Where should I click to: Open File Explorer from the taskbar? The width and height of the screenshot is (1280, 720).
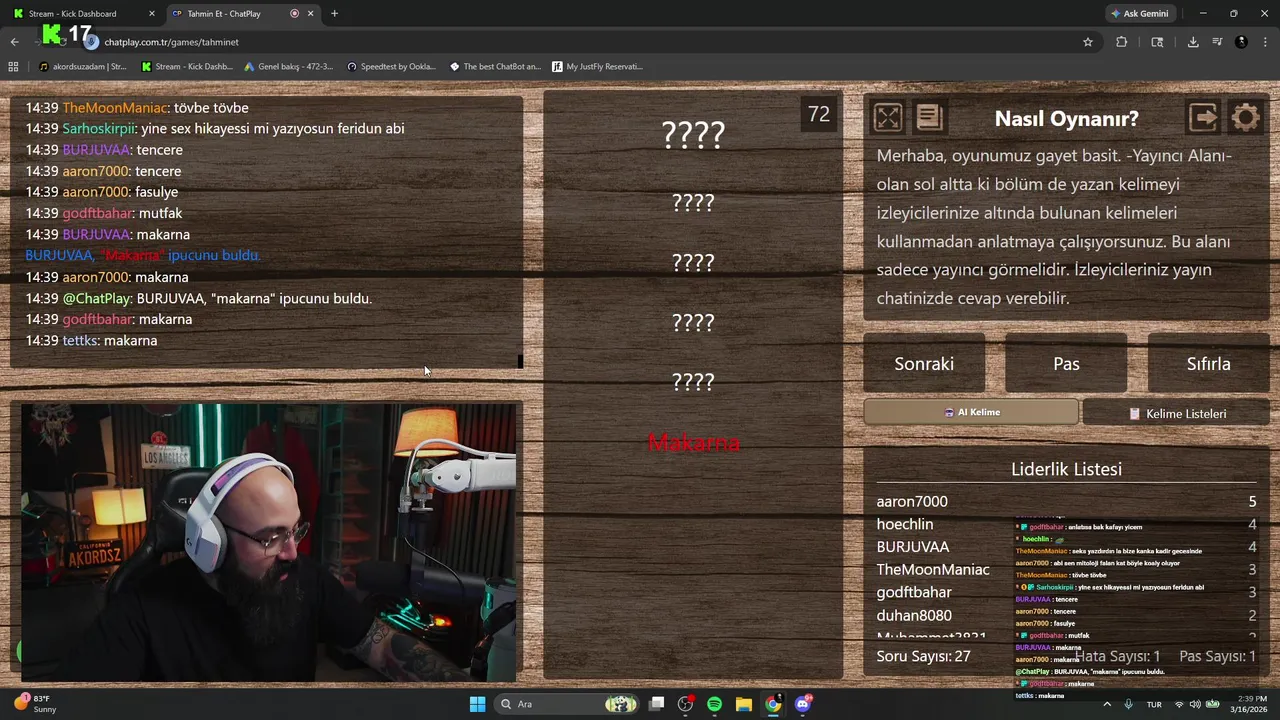point(743,704)
